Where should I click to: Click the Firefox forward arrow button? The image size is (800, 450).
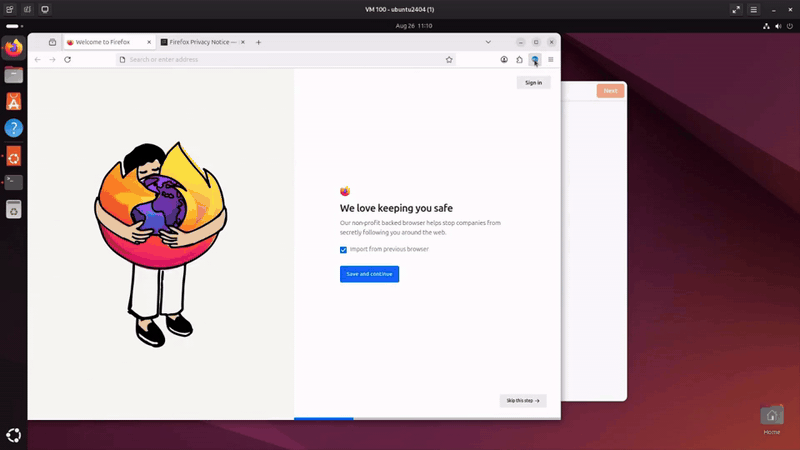coord(52,60)
